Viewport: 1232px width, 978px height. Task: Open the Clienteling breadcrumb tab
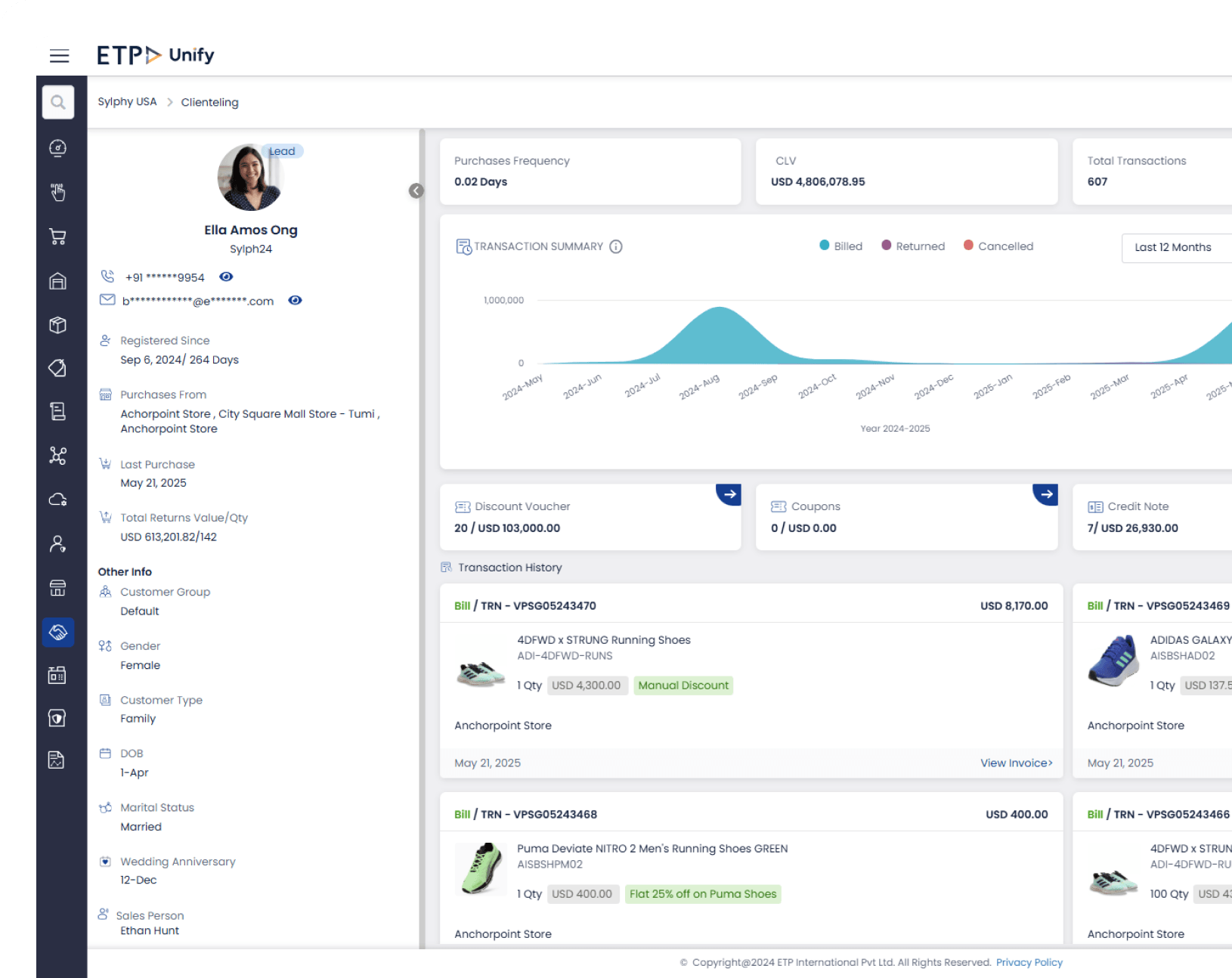(x=209, y=101)
